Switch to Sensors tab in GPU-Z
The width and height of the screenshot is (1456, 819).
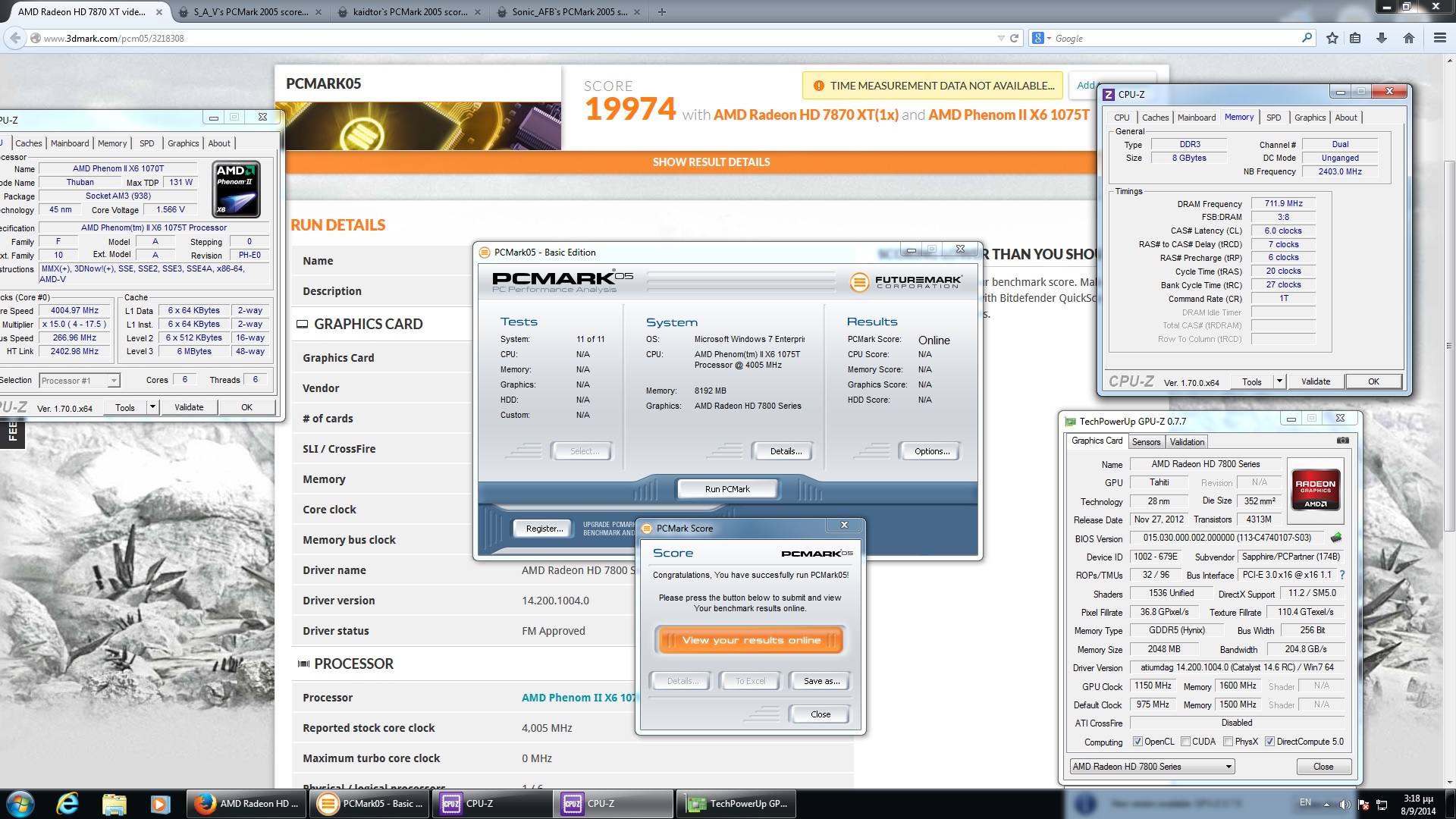point(1146,442)
